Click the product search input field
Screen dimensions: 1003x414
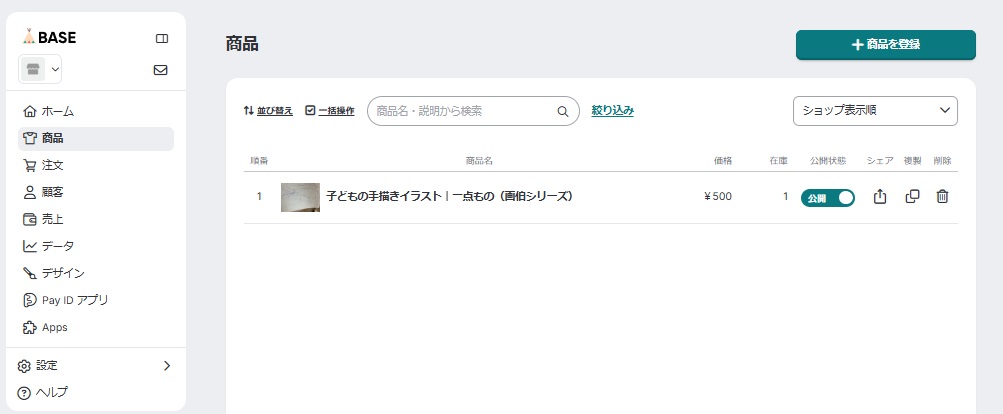tap(463, 111)
